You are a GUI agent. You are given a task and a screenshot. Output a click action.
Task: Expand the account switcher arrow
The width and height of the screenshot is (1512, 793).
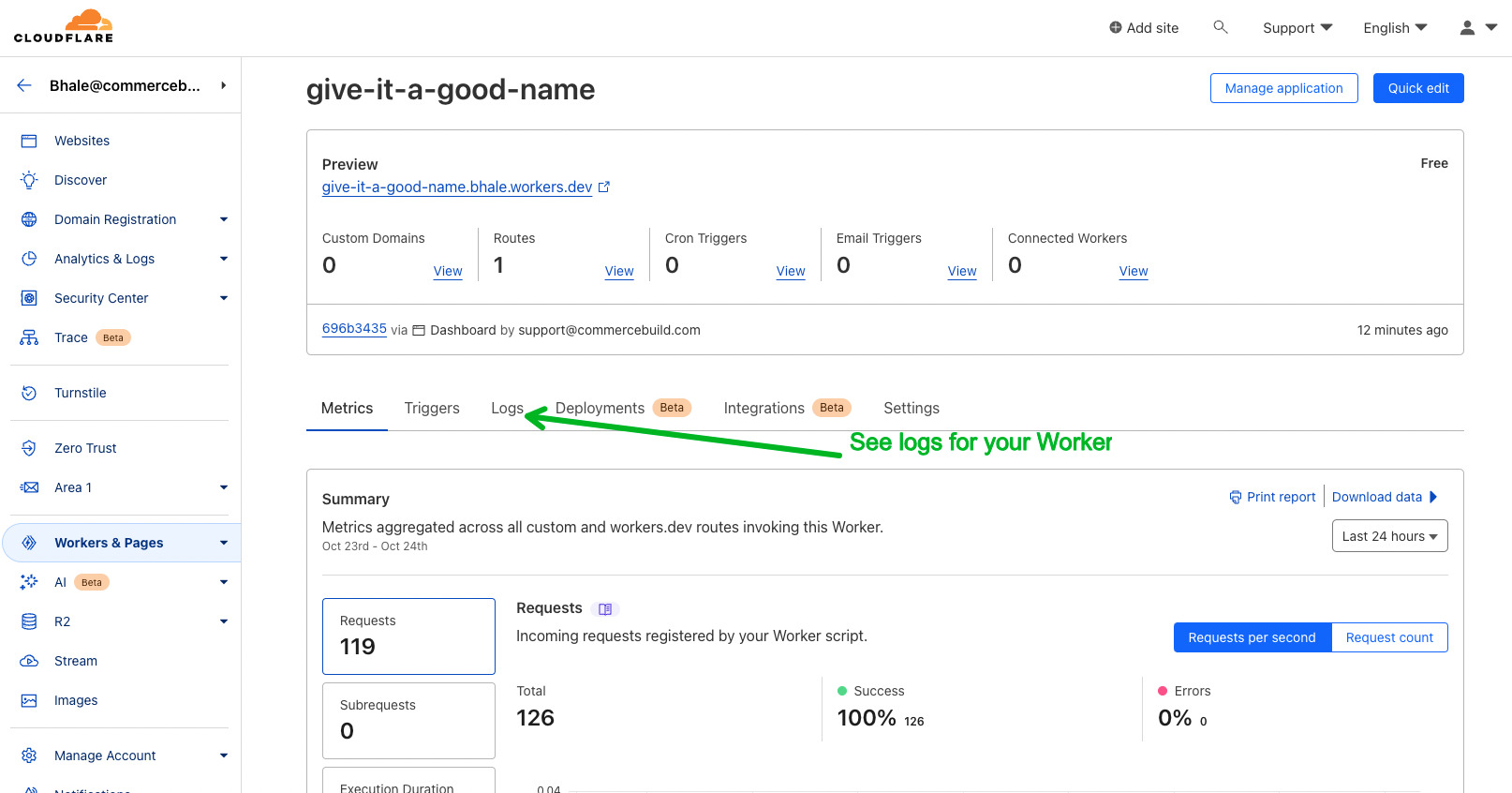pyautogui.click(x=223, y=85)
